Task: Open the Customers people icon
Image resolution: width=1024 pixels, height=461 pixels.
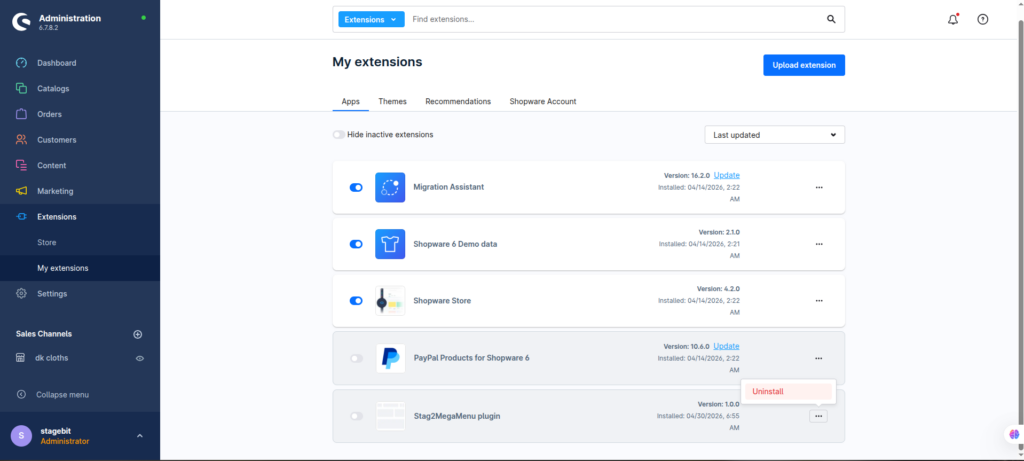Action: click(22, 140)
